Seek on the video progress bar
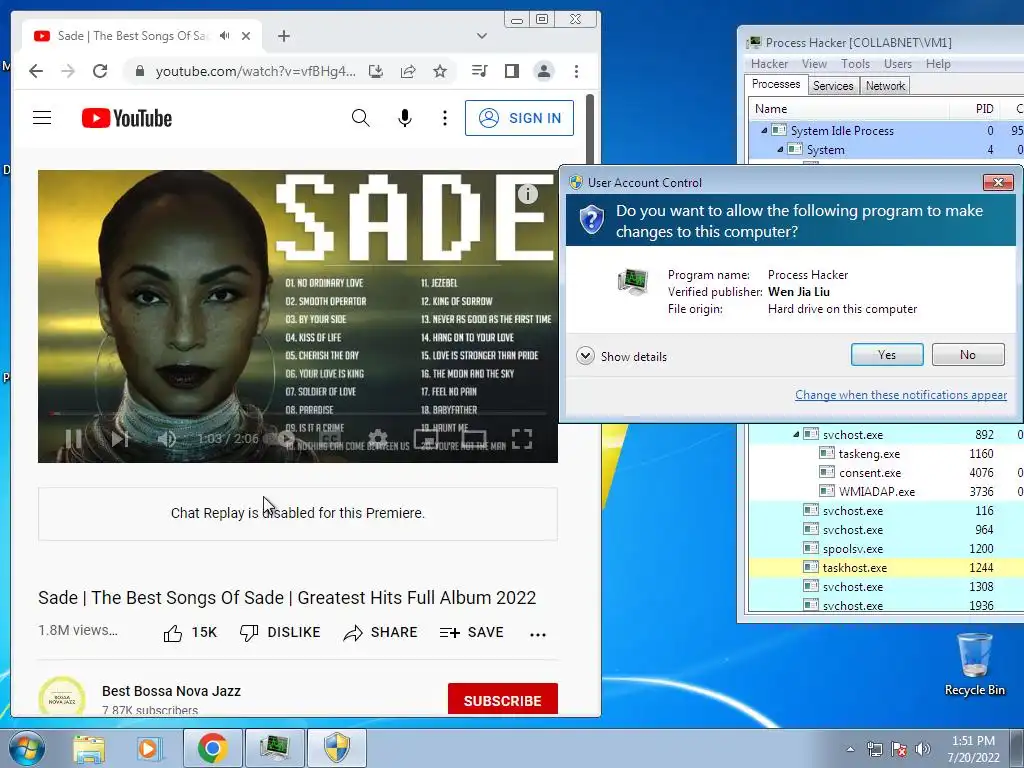 tap(298, 413)
